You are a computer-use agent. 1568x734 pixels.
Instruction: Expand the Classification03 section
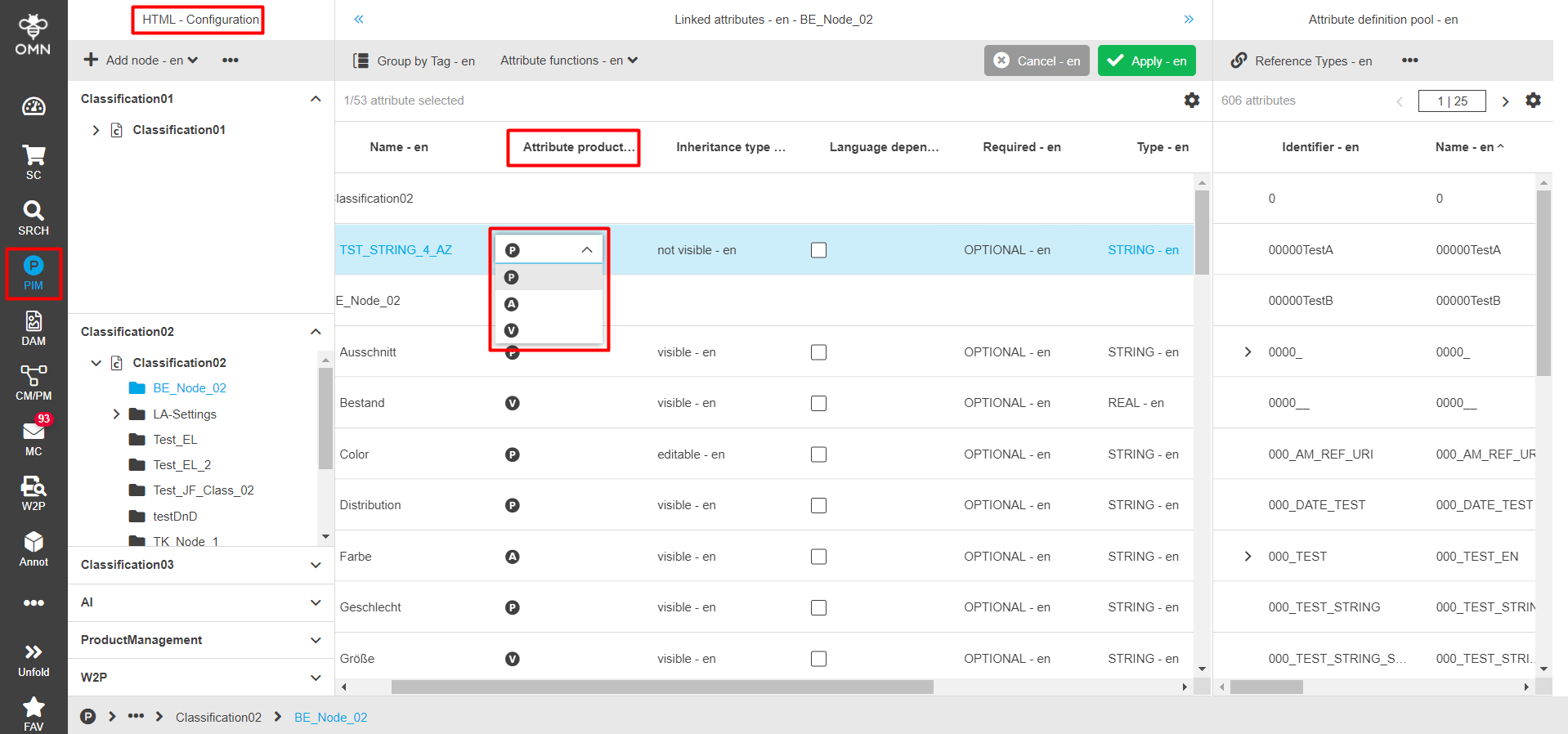pyautogui.click(x=316, y=565)
